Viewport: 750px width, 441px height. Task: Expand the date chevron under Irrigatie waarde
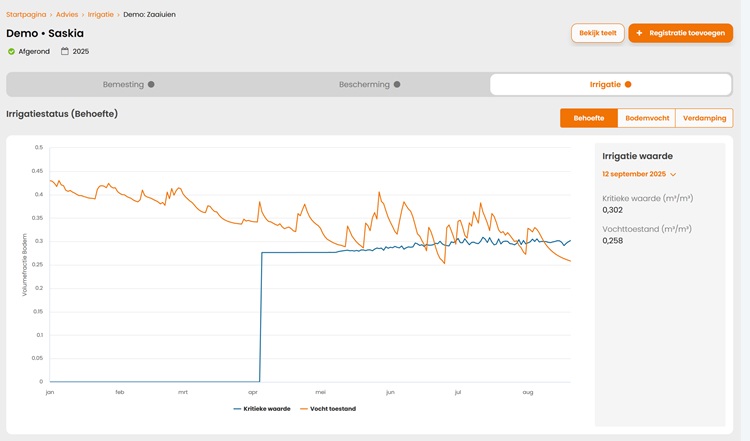tap(673, 175)
